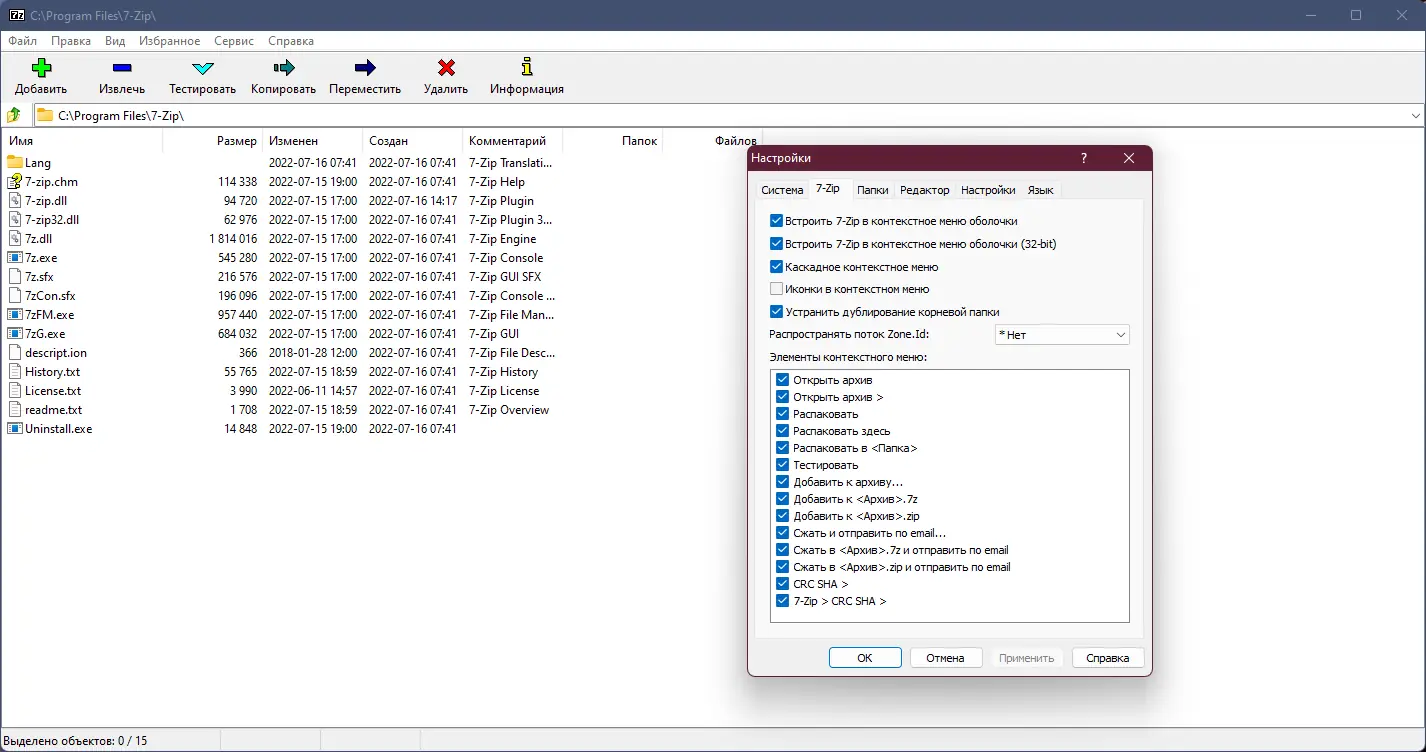This screenshot has height=752, width=1426.
Task: Open the Правка menu
Action: click(x=71, y=41)
